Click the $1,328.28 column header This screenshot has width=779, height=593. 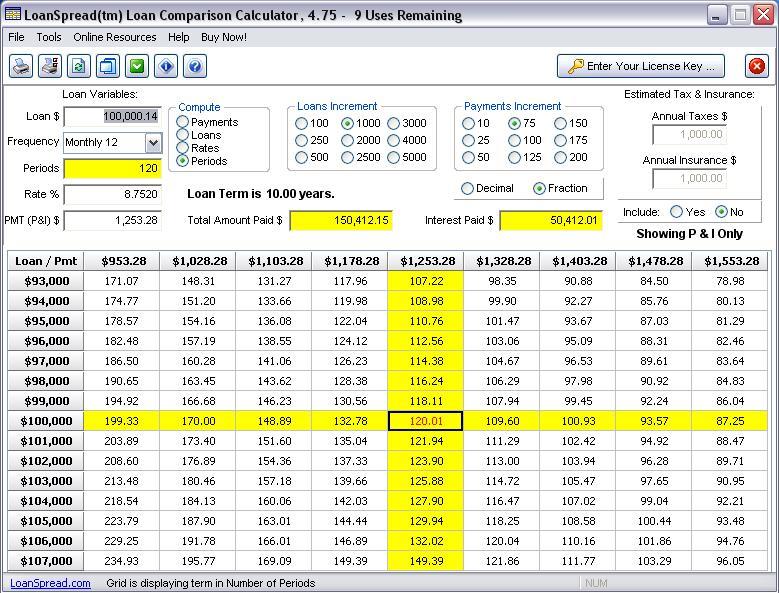tap(502, 261)
